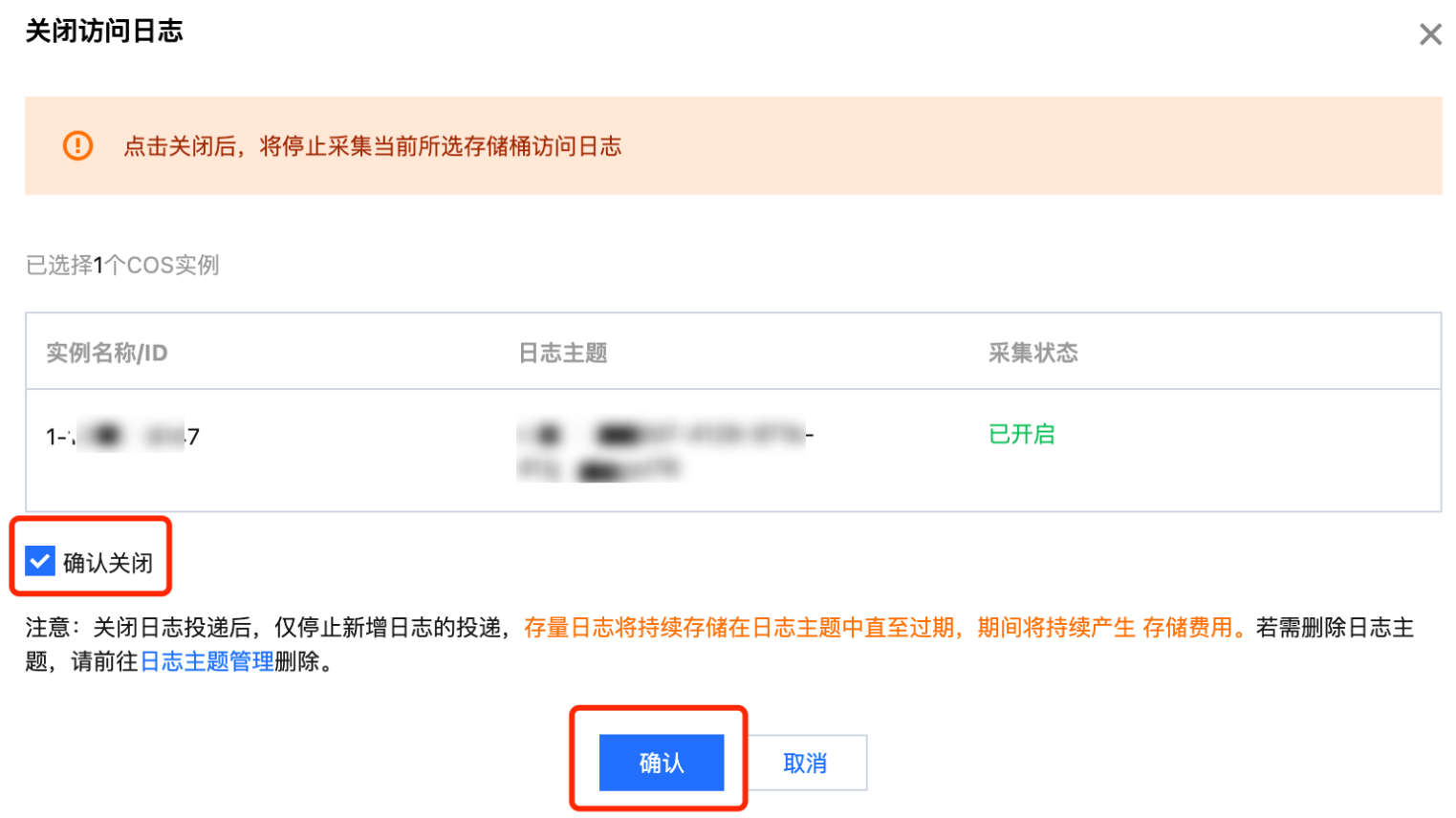
Task: Click the warning banner message text
Action: click(x=373, y=146)
